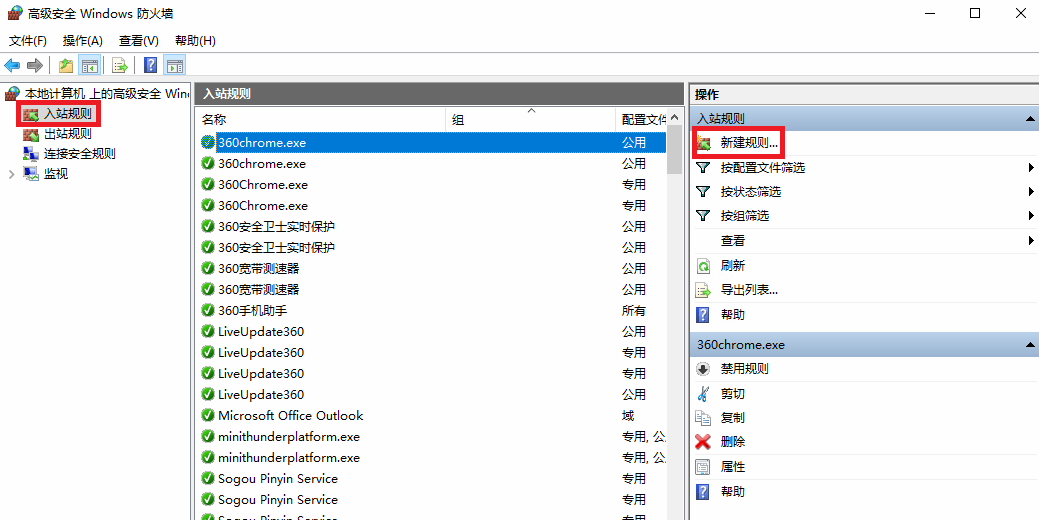Open the 帮助(H) menu

pos(195,41)
